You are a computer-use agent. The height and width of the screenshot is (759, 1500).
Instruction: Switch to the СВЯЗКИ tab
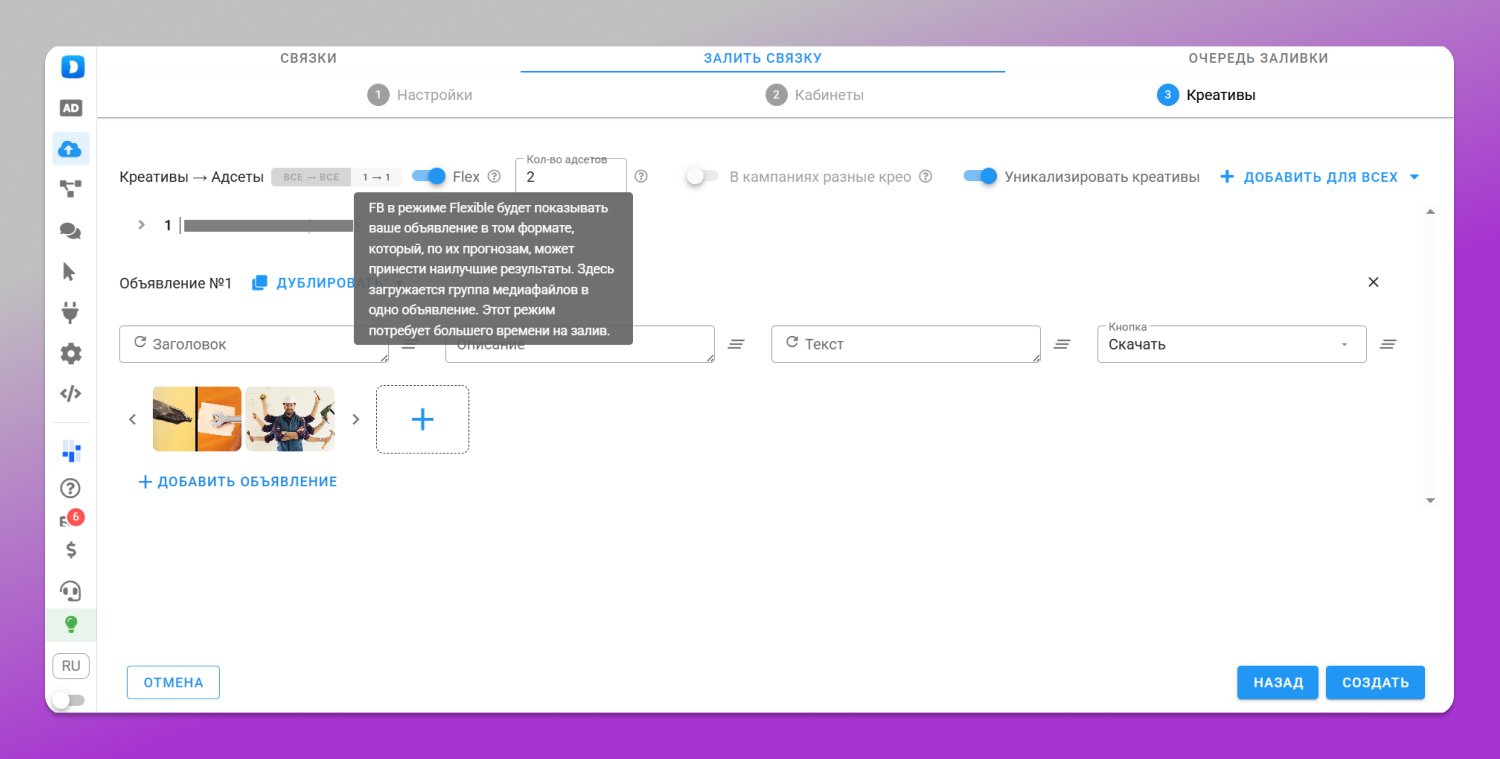click(308, 58)
